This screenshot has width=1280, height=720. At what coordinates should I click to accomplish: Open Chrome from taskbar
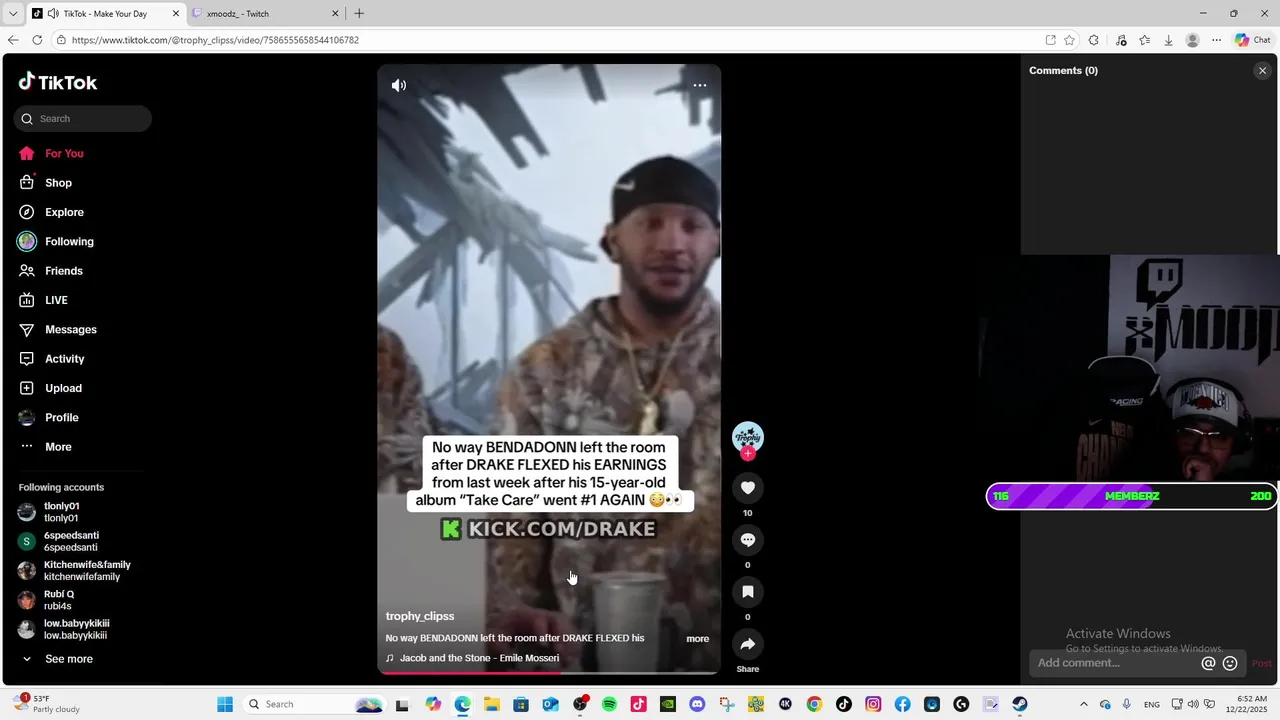coord(814,704)
